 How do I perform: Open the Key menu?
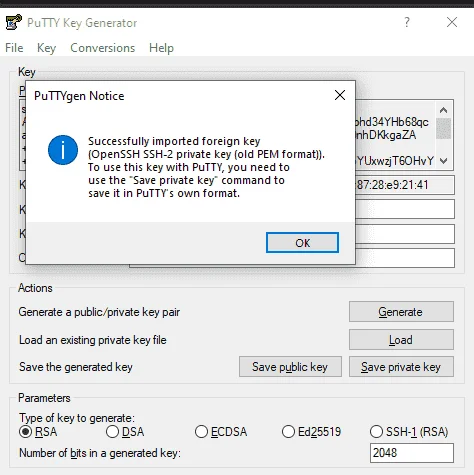pos(46,48)
